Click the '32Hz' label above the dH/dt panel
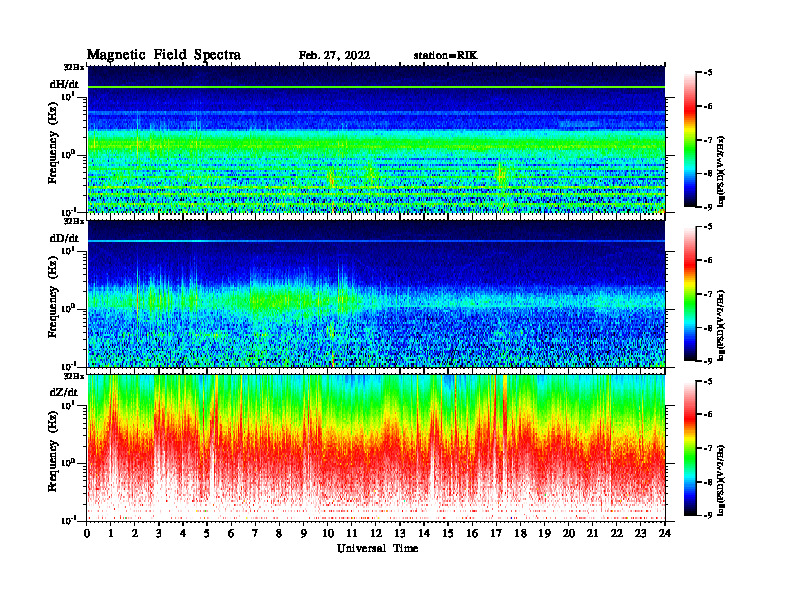Image resolution: width=792 pixels, height=612 pixels. 74,67
